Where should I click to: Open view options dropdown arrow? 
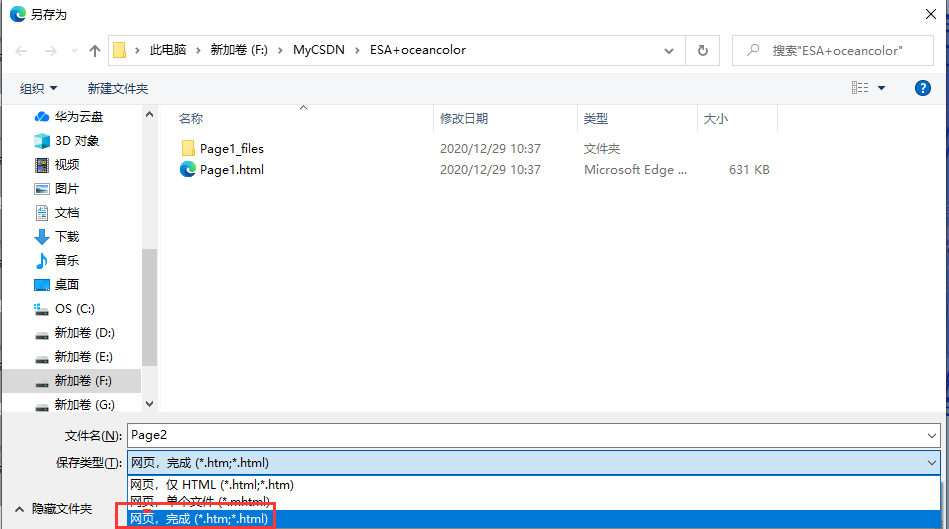pos(882,88)
